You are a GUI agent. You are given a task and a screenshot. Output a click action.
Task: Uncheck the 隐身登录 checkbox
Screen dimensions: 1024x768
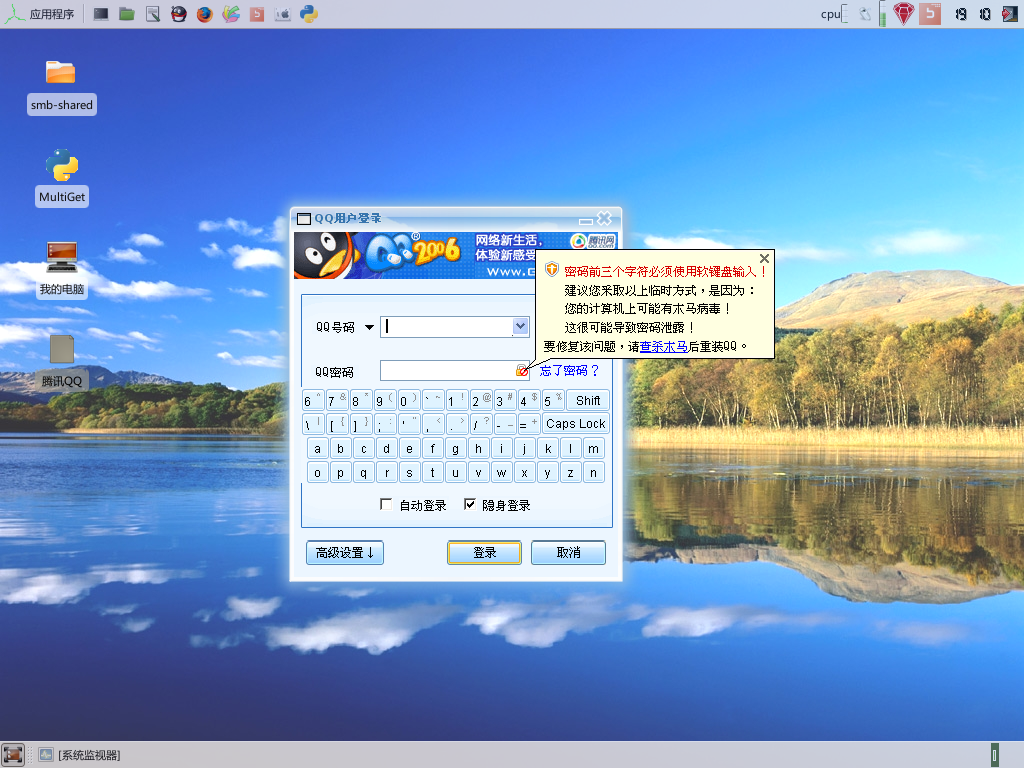click(470, 504)
